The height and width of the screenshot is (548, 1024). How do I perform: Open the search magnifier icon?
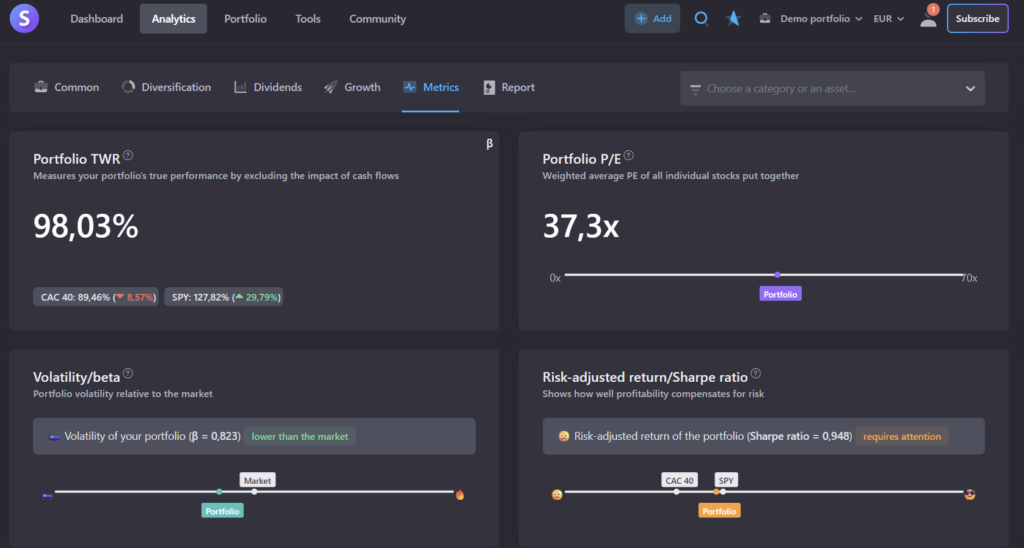(x=701, y=18)
